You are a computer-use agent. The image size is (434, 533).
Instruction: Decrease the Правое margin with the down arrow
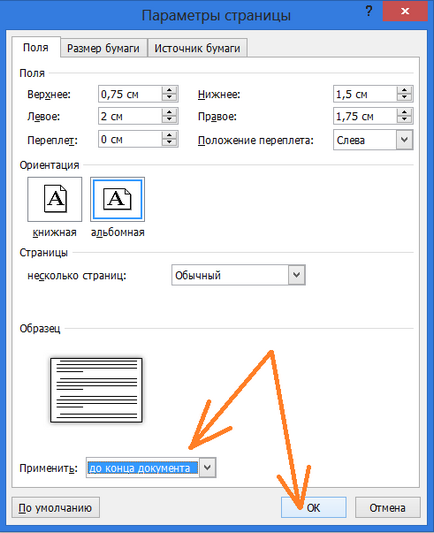pos(404,120)
